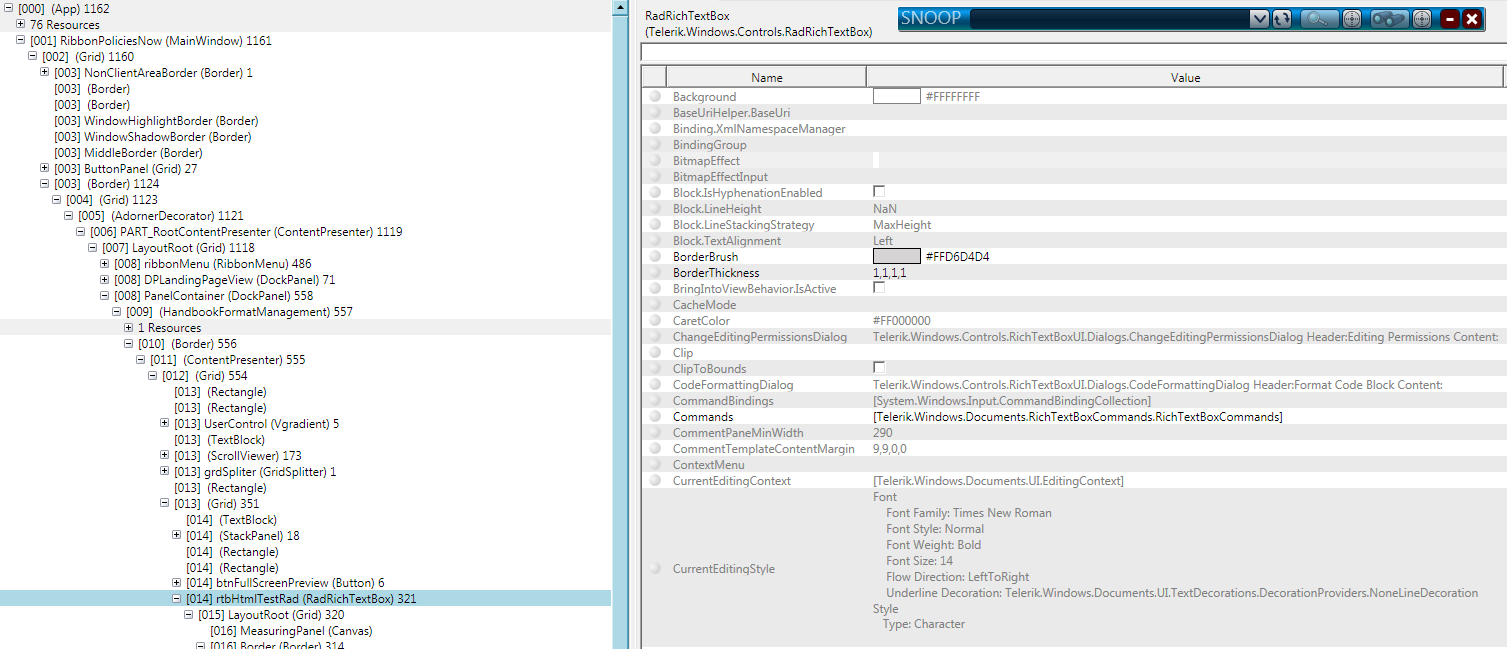
Task: Expand the btnFullScreenPreview (Button) 6 node
Action: [x=177, y=583]
